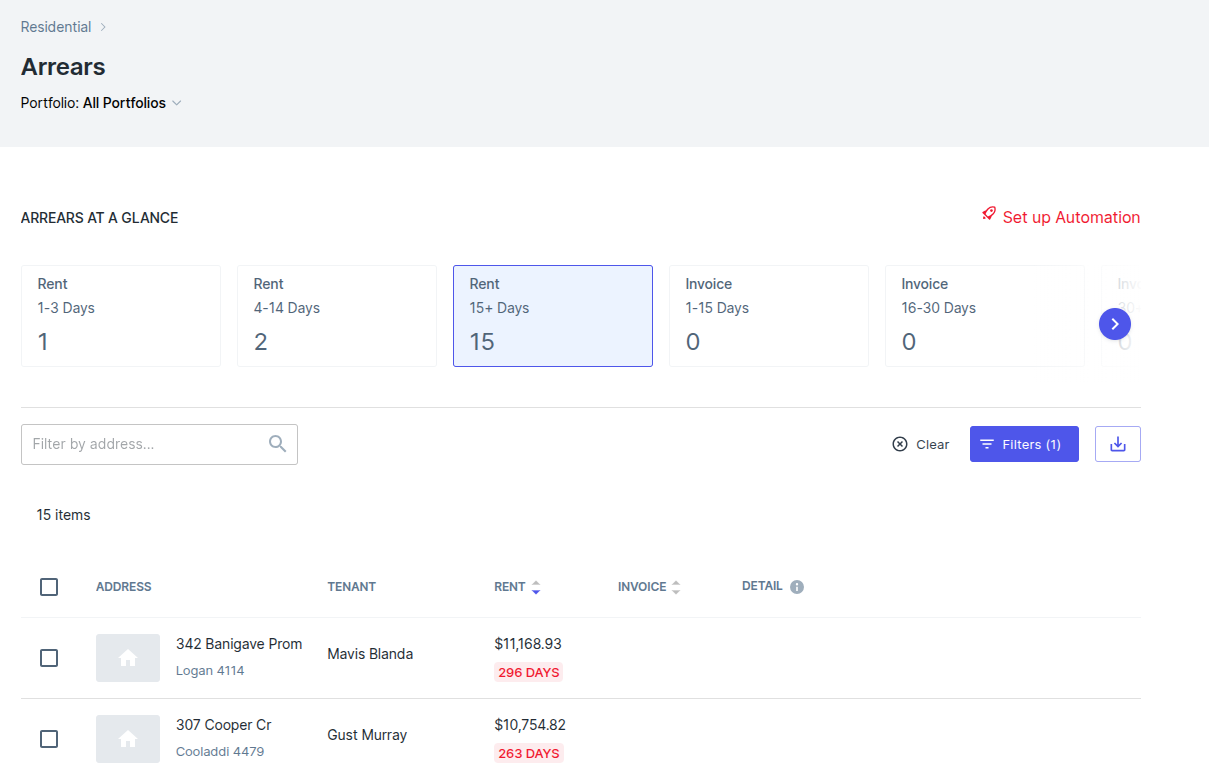This screenshot has width=1209, height=767.
Task: Click the Arrears page title
Action: click(x=63, y=67)
